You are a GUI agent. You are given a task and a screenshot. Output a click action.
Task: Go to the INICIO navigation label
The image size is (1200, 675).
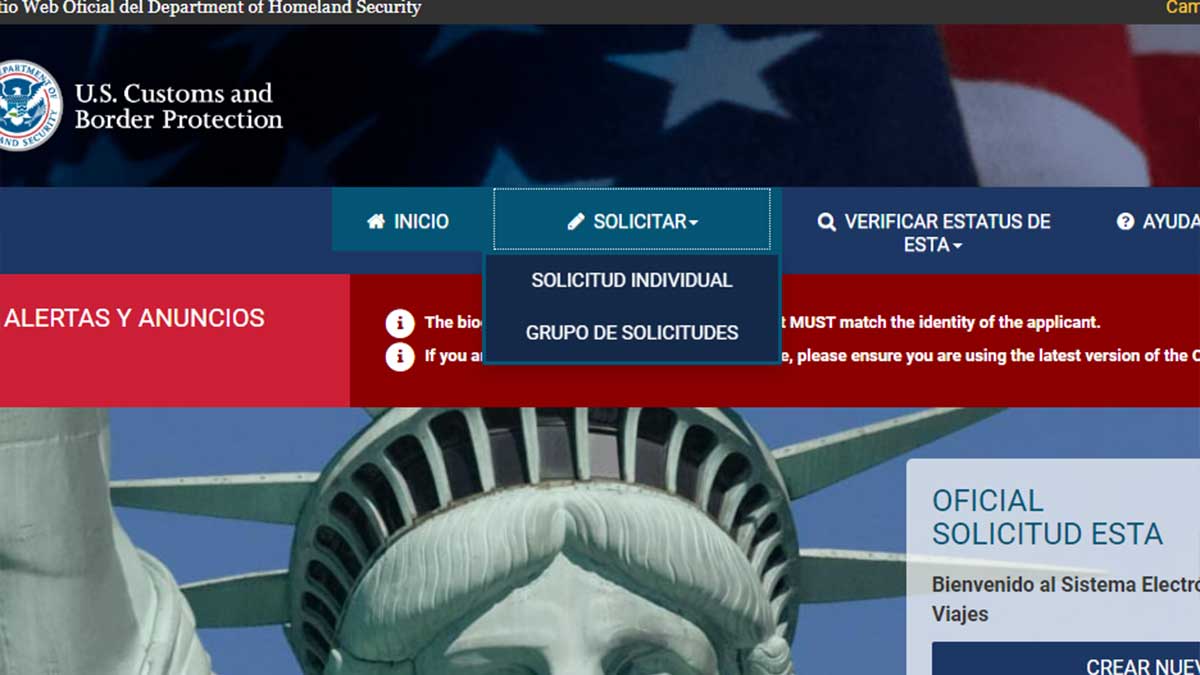[421, 222]
